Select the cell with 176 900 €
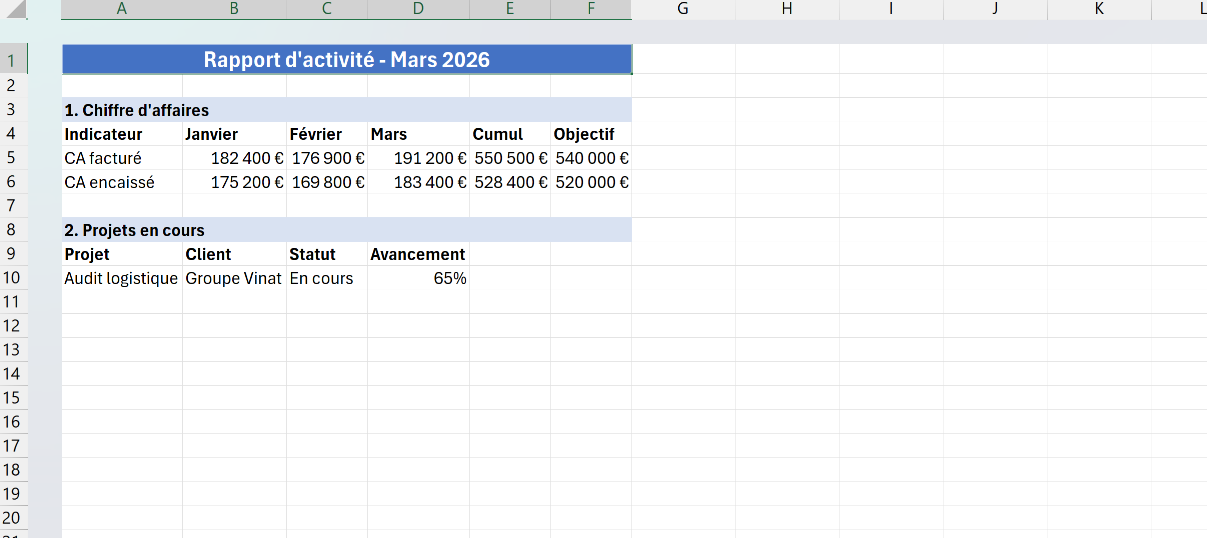Viewport: 1207px width, 538px height. click(327, 158)
